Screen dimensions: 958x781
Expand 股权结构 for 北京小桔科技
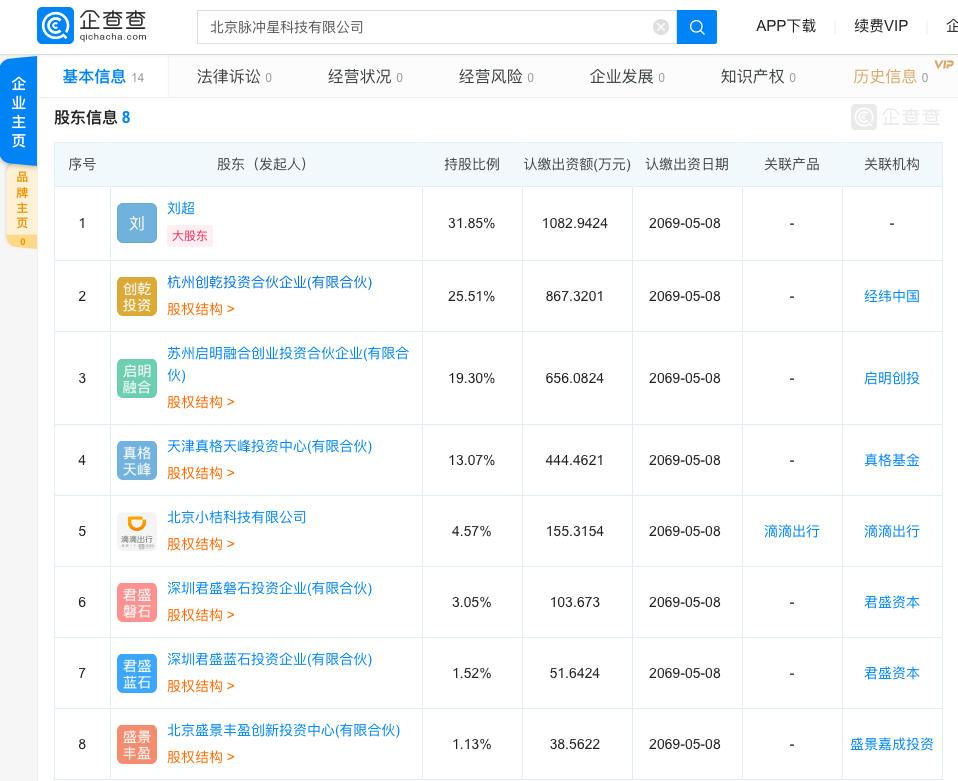click(201, 544)
